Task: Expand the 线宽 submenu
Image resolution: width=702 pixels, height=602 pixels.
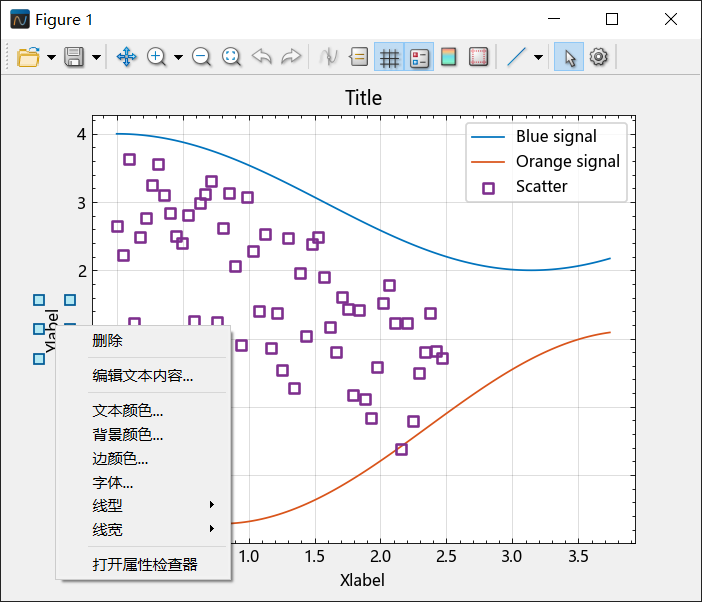Action: pyautogui.click(x=143, y=530)
